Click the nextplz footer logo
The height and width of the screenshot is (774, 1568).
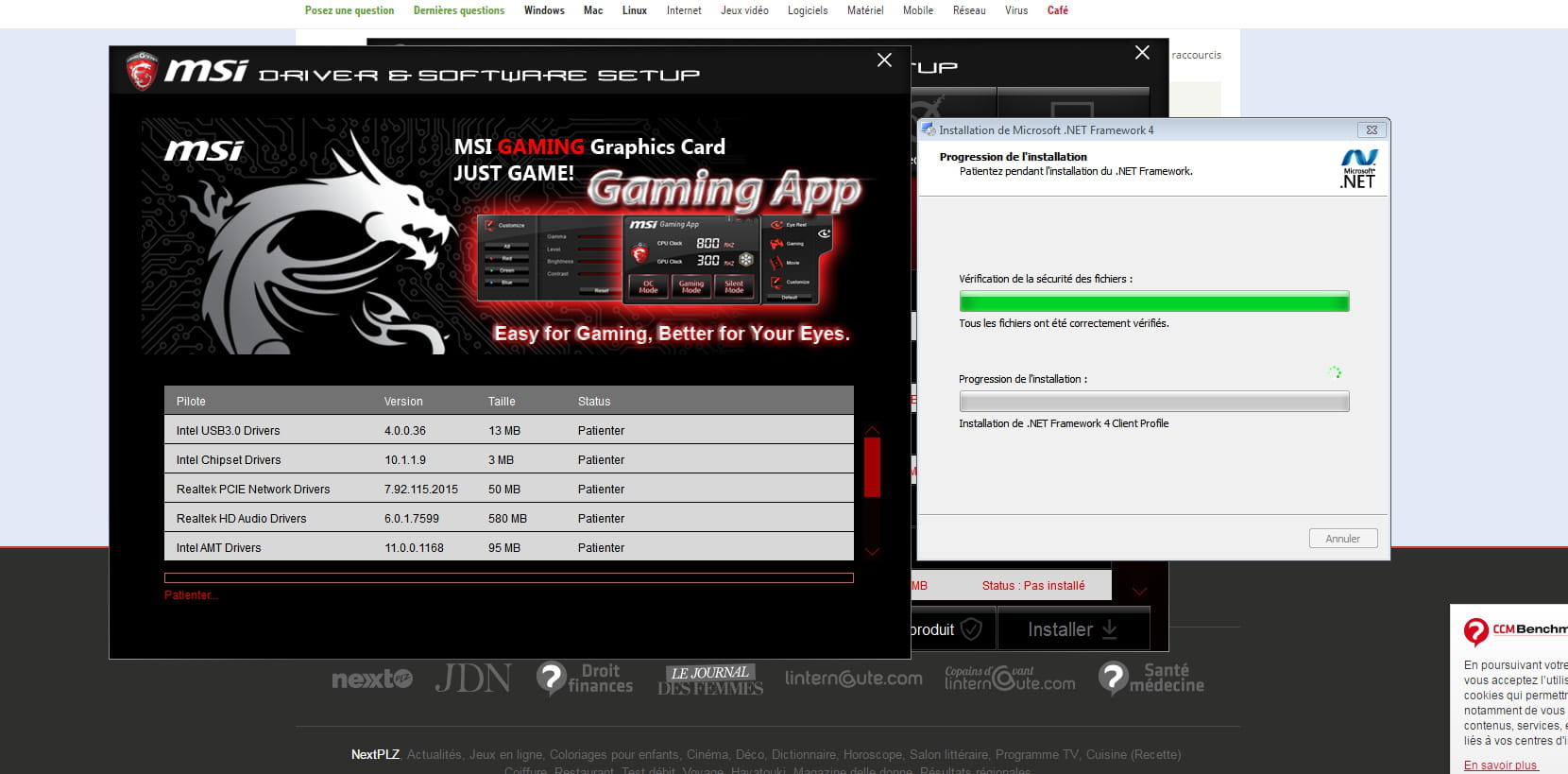(372, 679)
